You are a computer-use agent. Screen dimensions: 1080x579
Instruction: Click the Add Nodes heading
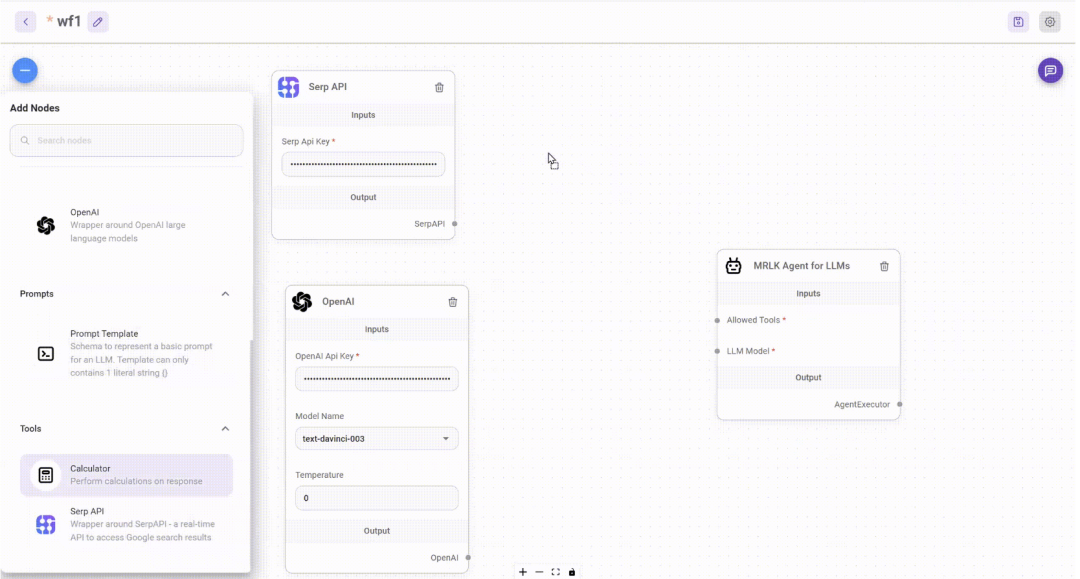34,108
